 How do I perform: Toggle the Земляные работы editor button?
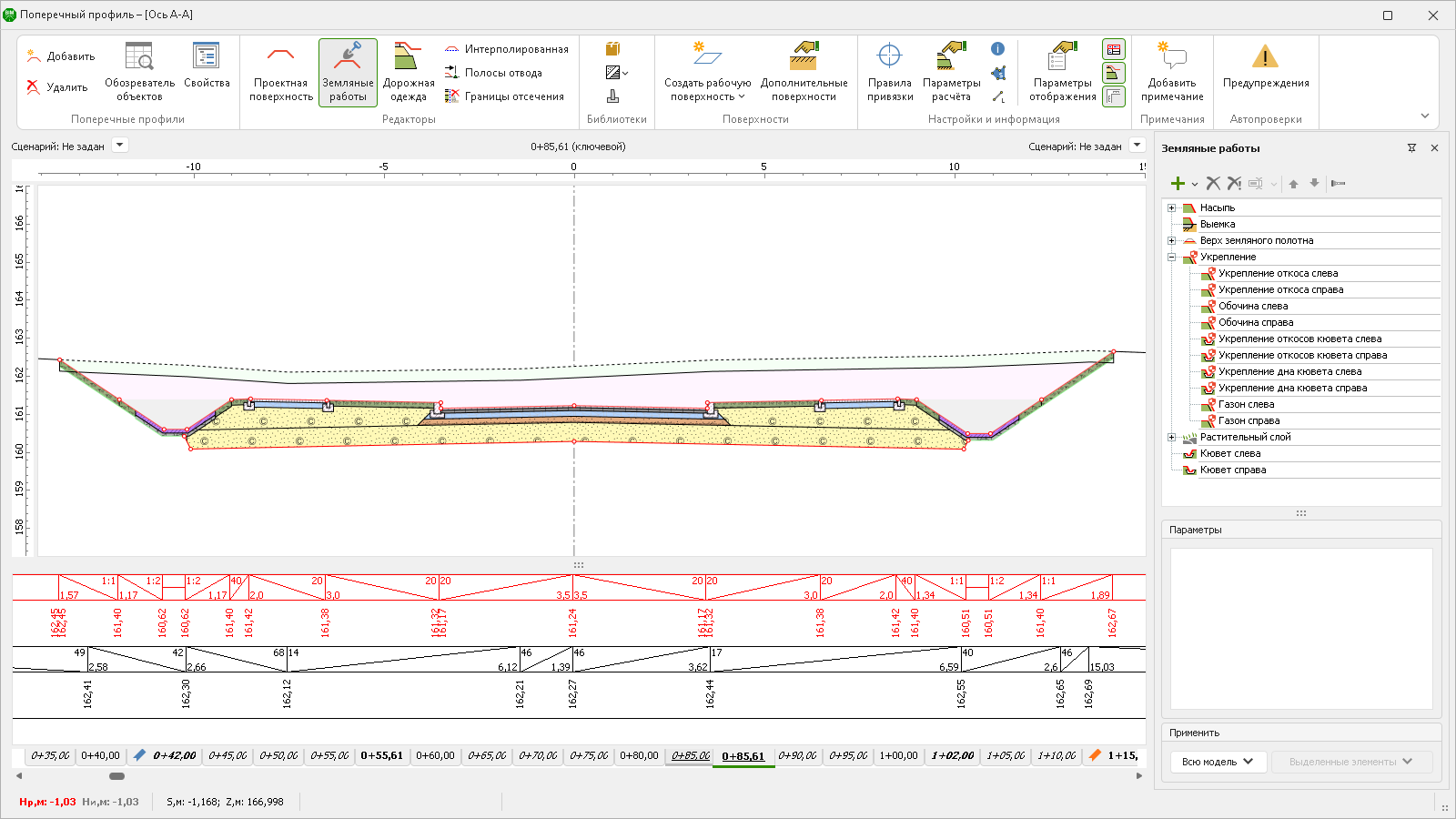point(348,73)
